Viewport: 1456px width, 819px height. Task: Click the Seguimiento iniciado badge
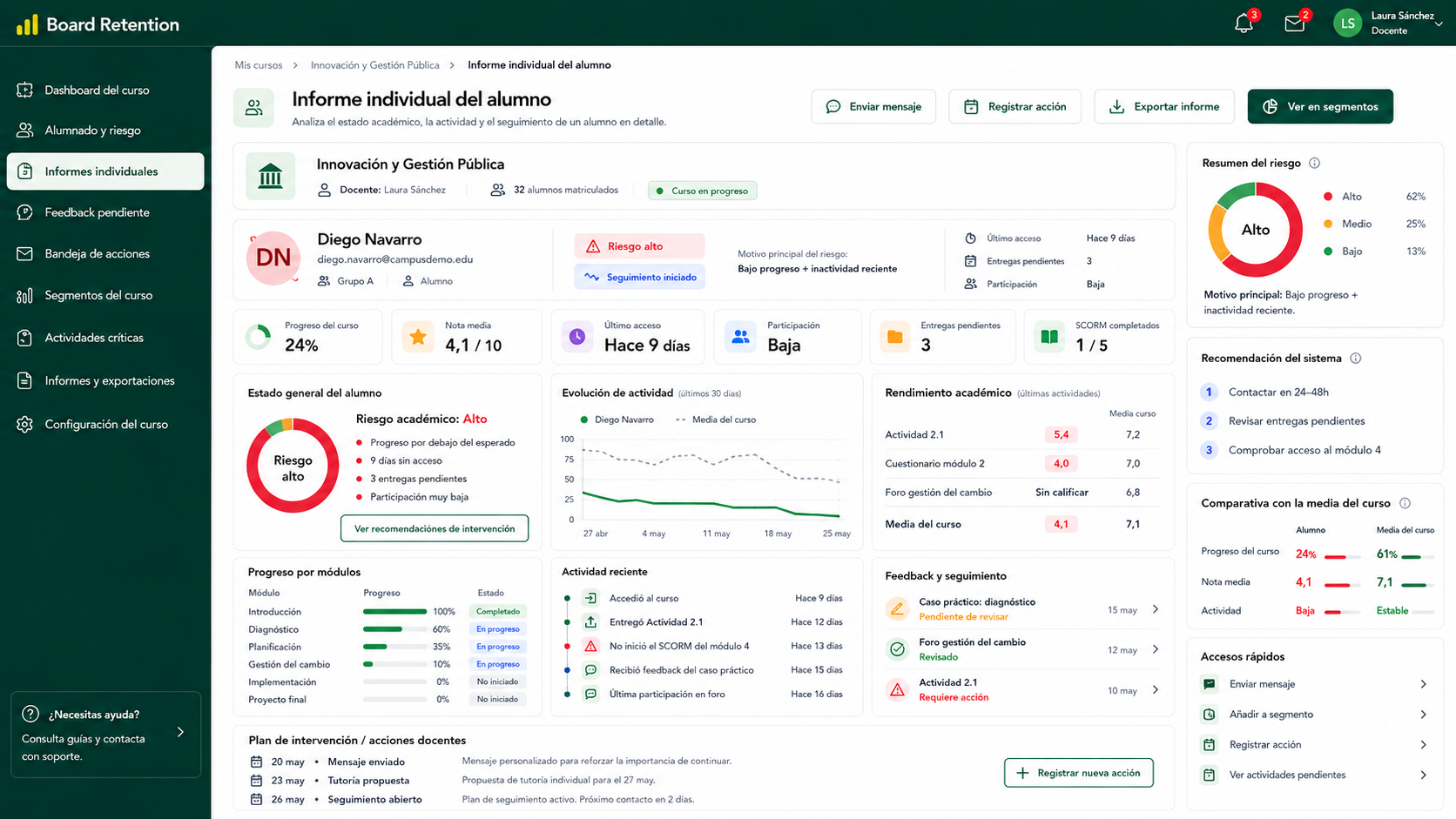pos(639,277)
